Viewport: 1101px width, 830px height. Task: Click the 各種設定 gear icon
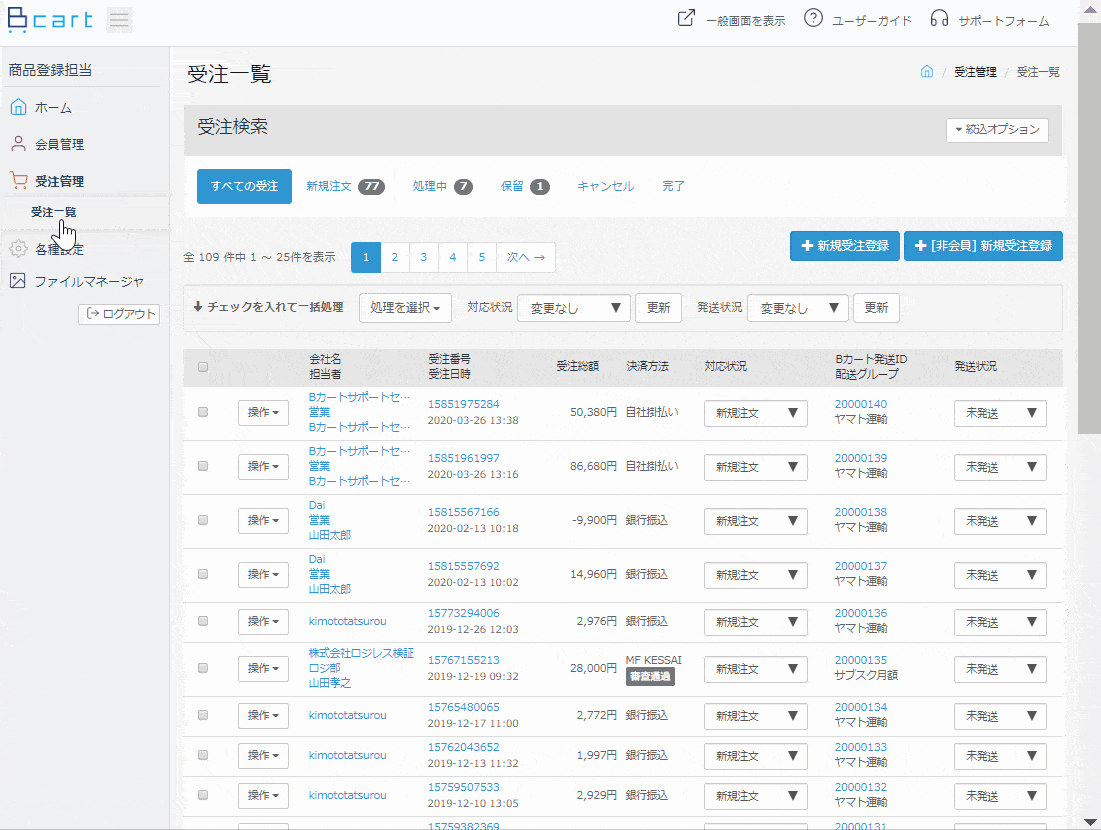18,249
